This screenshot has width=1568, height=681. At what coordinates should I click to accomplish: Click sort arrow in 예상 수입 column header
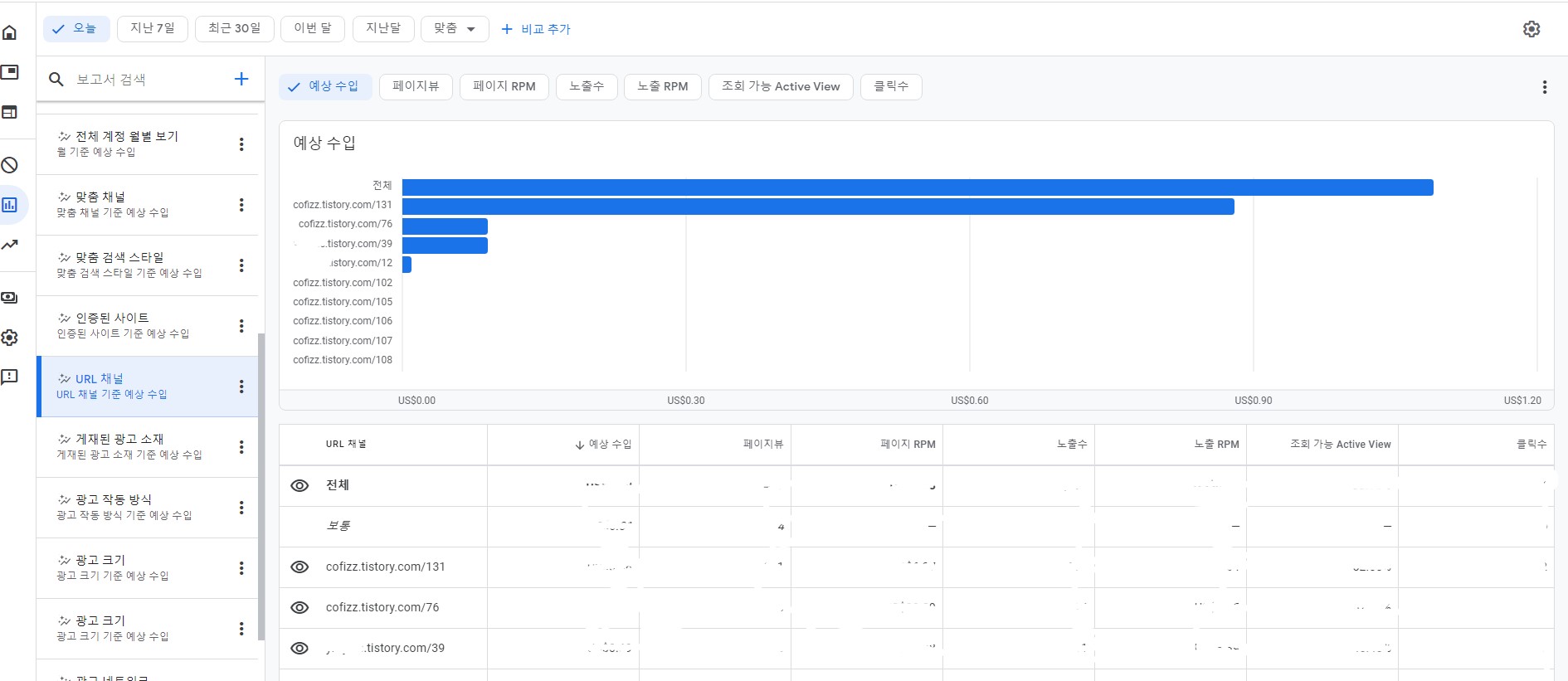(580, 445)
